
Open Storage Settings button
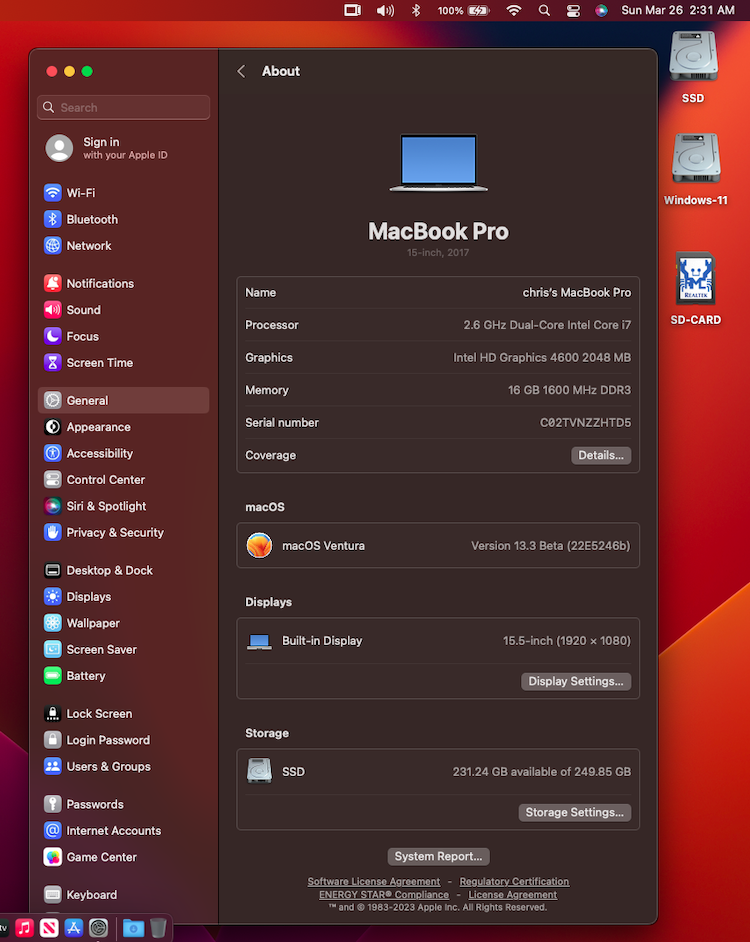click(575, 812)
